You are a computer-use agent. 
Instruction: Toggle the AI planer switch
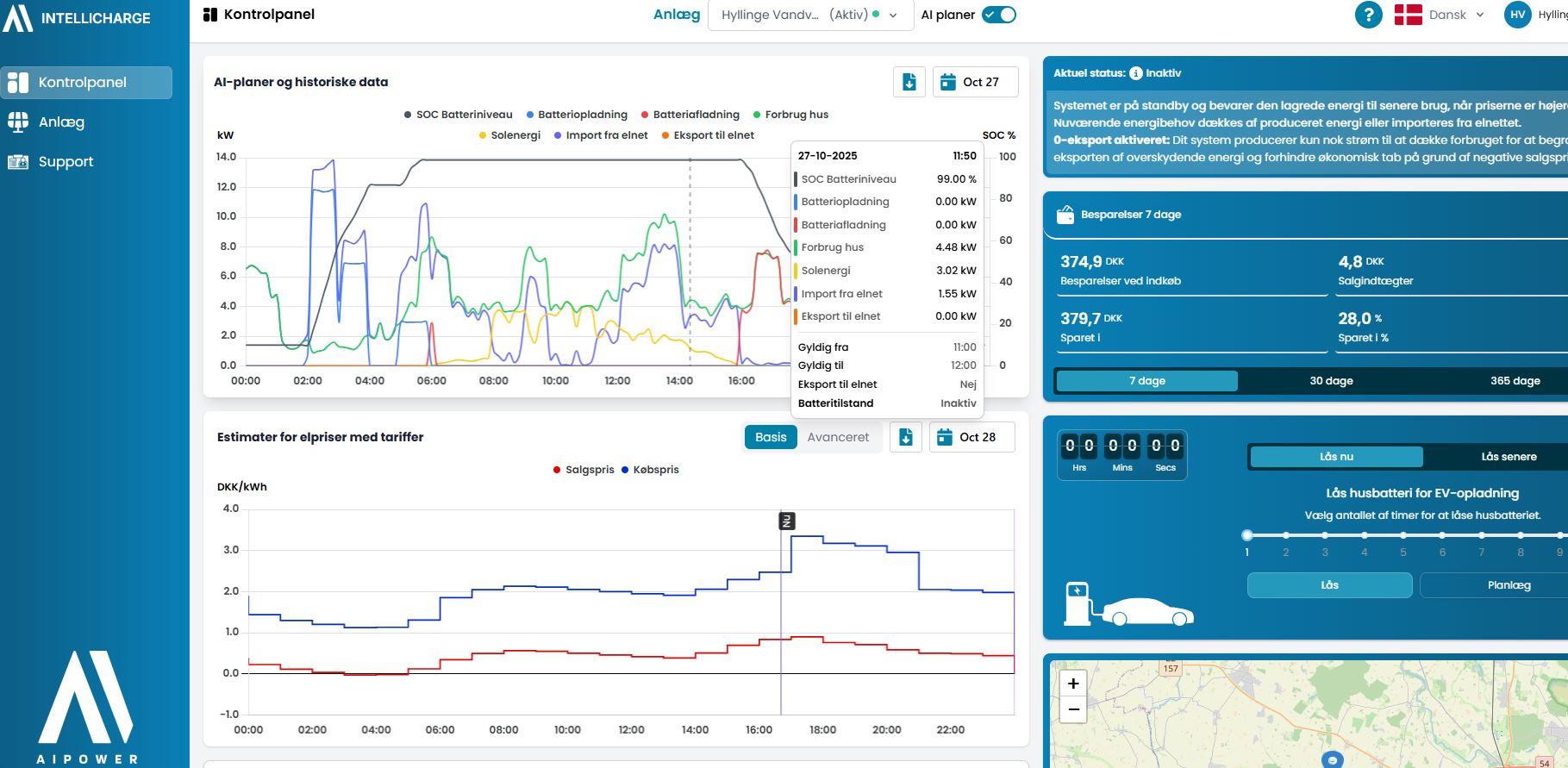(x=999, y=15)
